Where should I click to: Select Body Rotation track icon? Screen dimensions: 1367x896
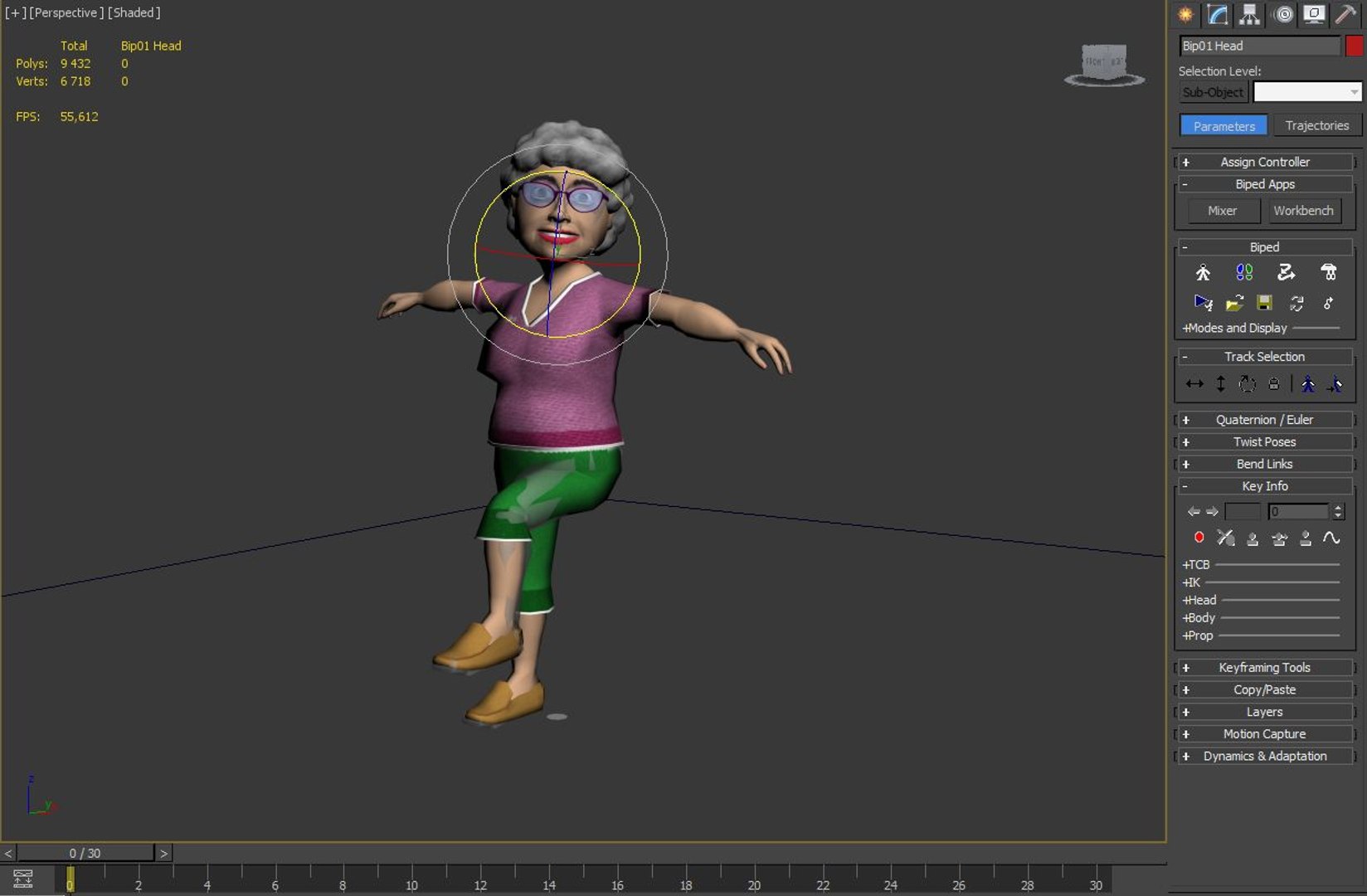(x=1247, y=383)
